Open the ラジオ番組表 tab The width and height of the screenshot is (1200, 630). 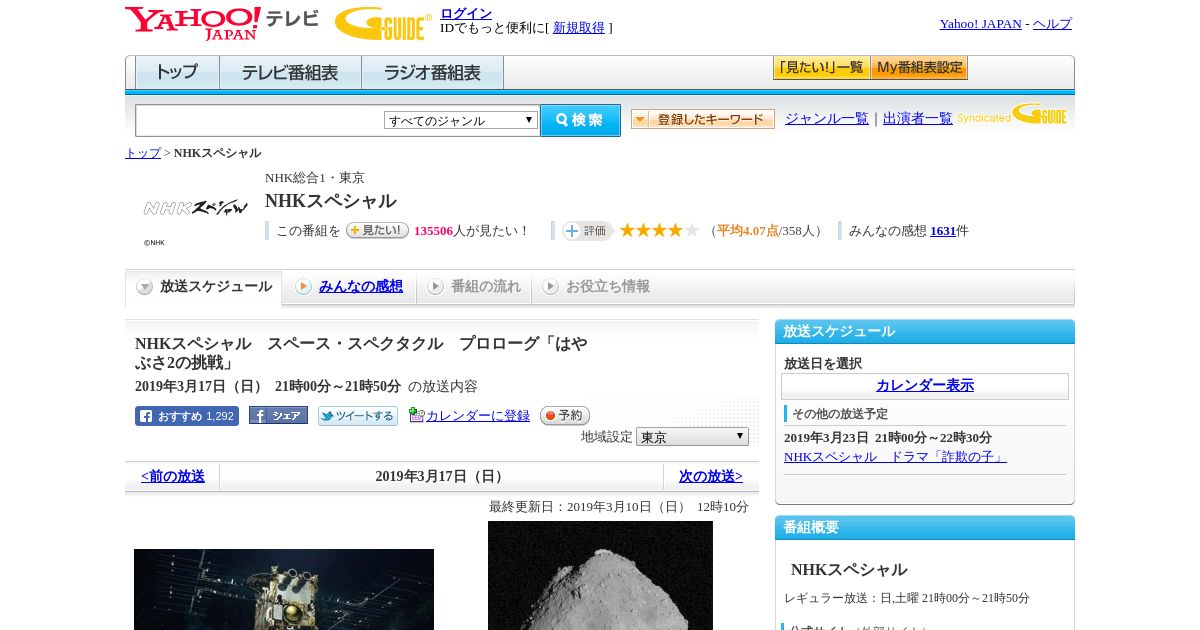pyautogui.click(x=432, y=73)
